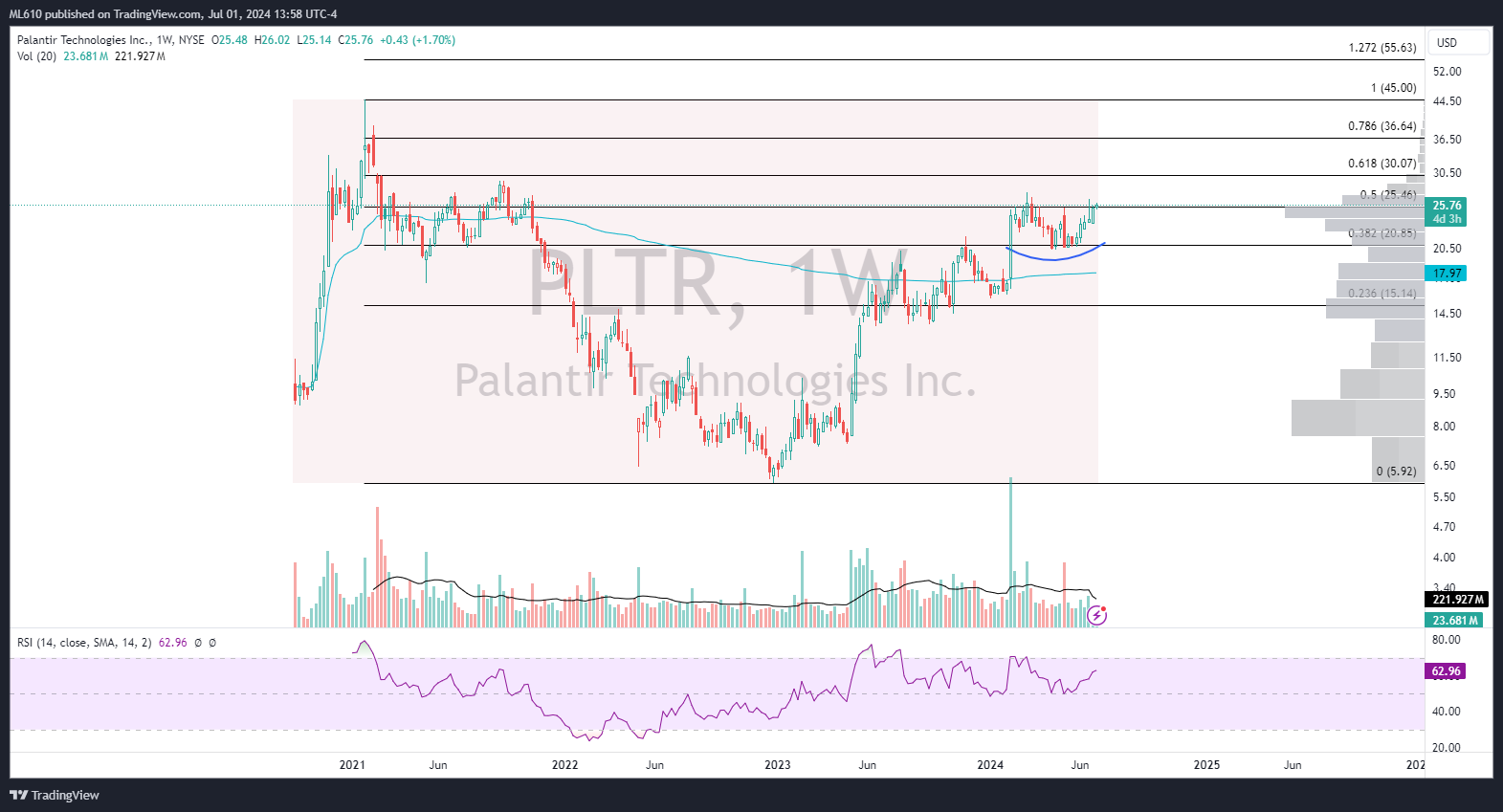Click the purple lightning event icon
The image size is (1503, 812).
pyautogui.click(x=1097, y=616)
